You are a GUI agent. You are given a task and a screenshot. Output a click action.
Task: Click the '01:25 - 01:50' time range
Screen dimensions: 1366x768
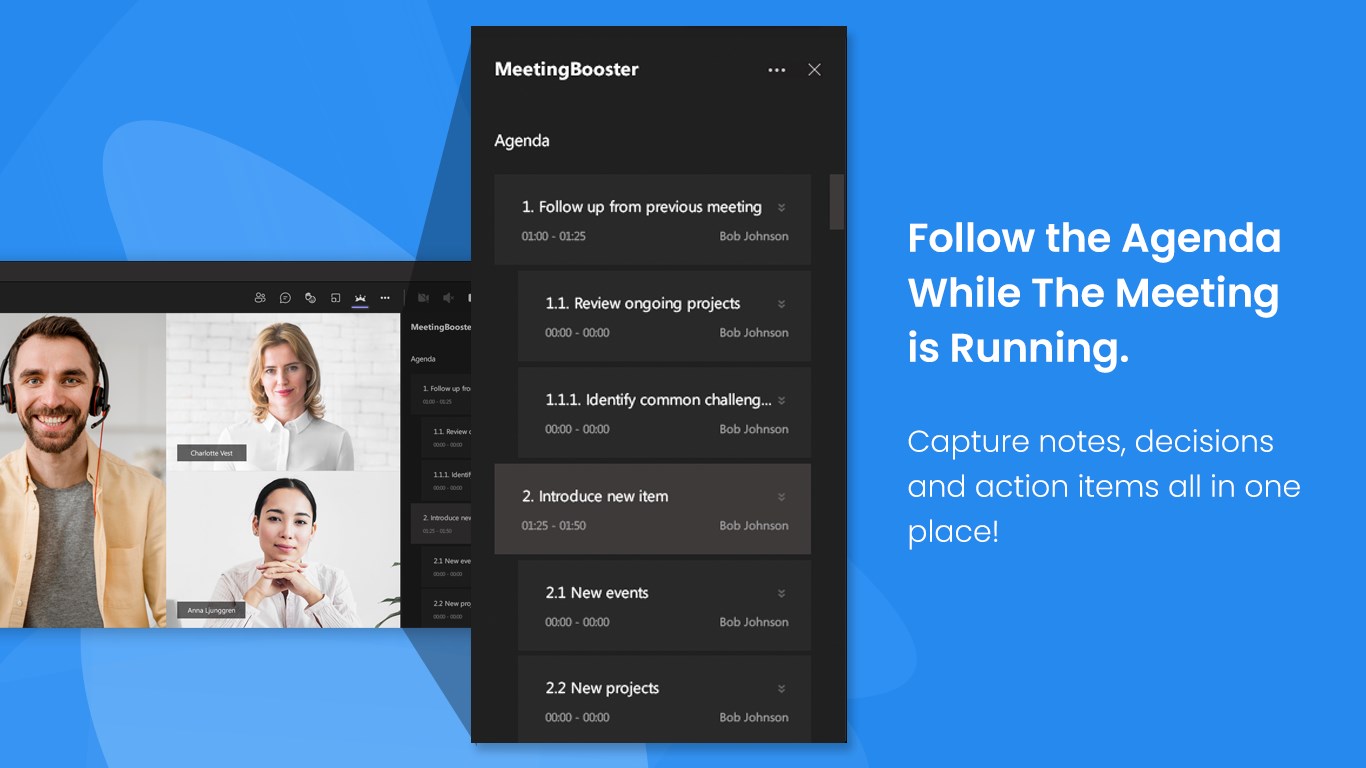click(554, 526)
